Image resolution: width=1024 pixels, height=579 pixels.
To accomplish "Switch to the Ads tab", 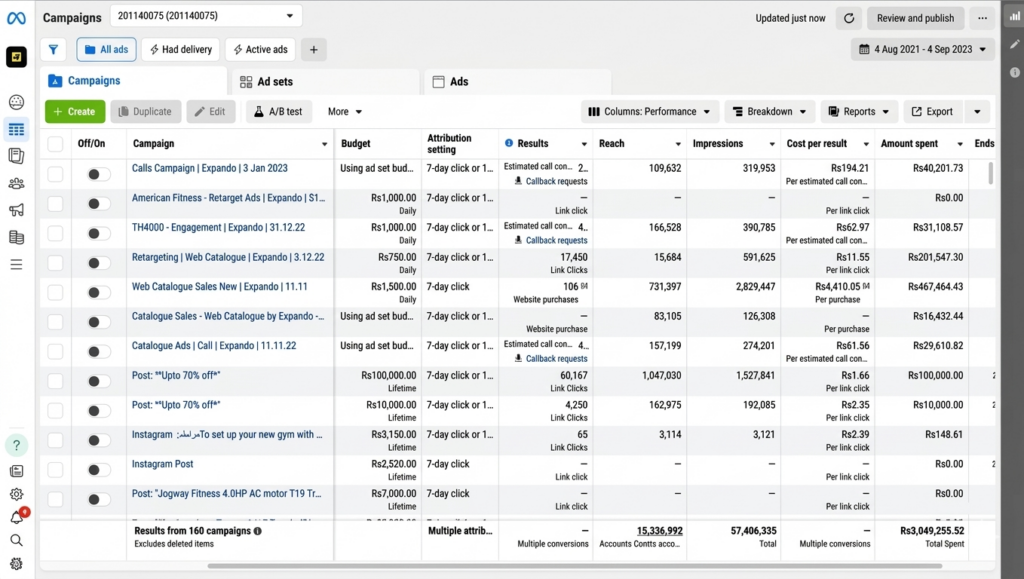I will 459,81.
